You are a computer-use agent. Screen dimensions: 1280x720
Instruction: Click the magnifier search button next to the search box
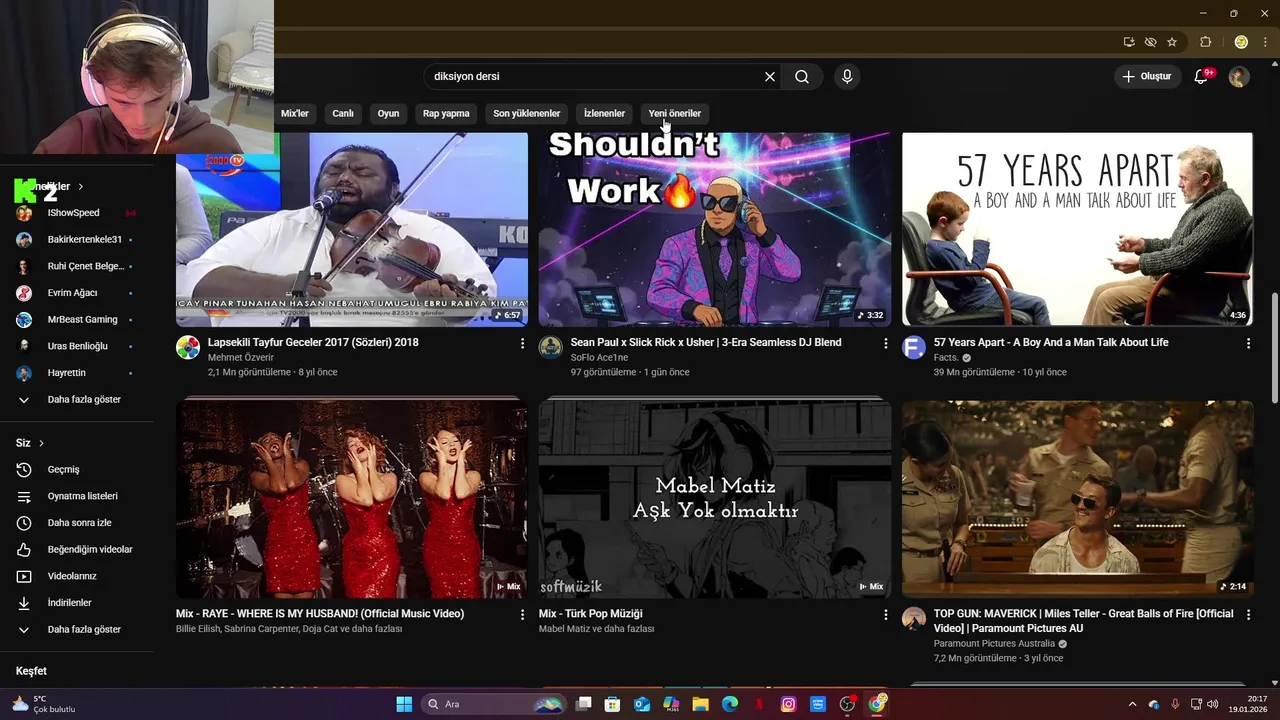point(802,77)
